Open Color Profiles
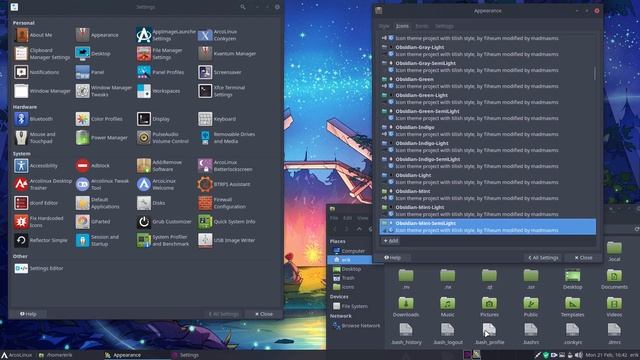The image size is (640, 360). (99, 119)
